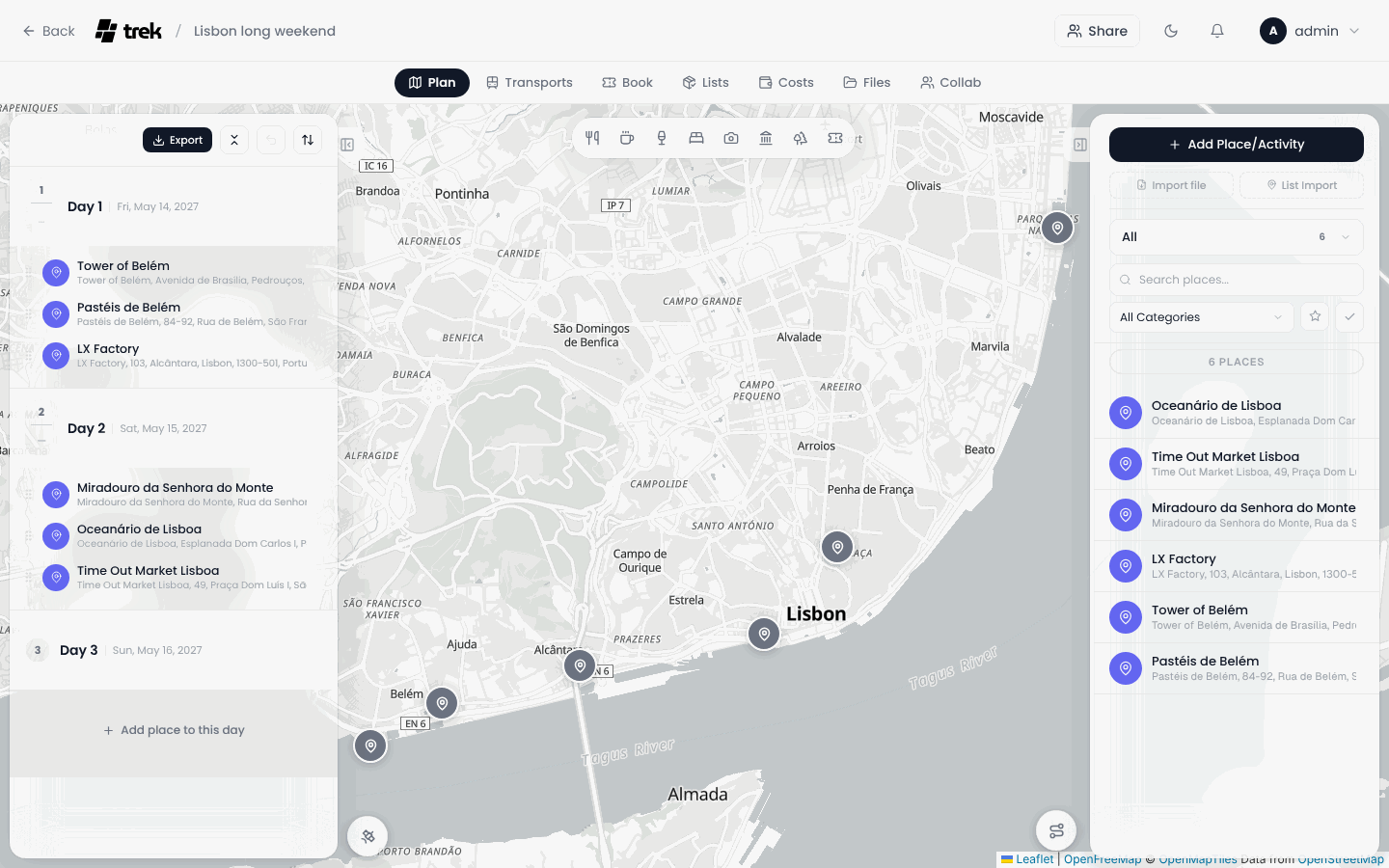Open the notifications bell

[1217, 31]
